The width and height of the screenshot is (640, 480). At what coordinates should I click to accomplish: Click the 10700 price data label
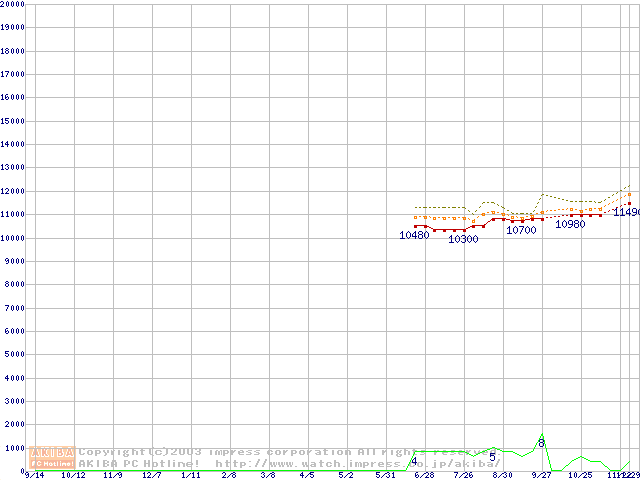tap(521, 231)
